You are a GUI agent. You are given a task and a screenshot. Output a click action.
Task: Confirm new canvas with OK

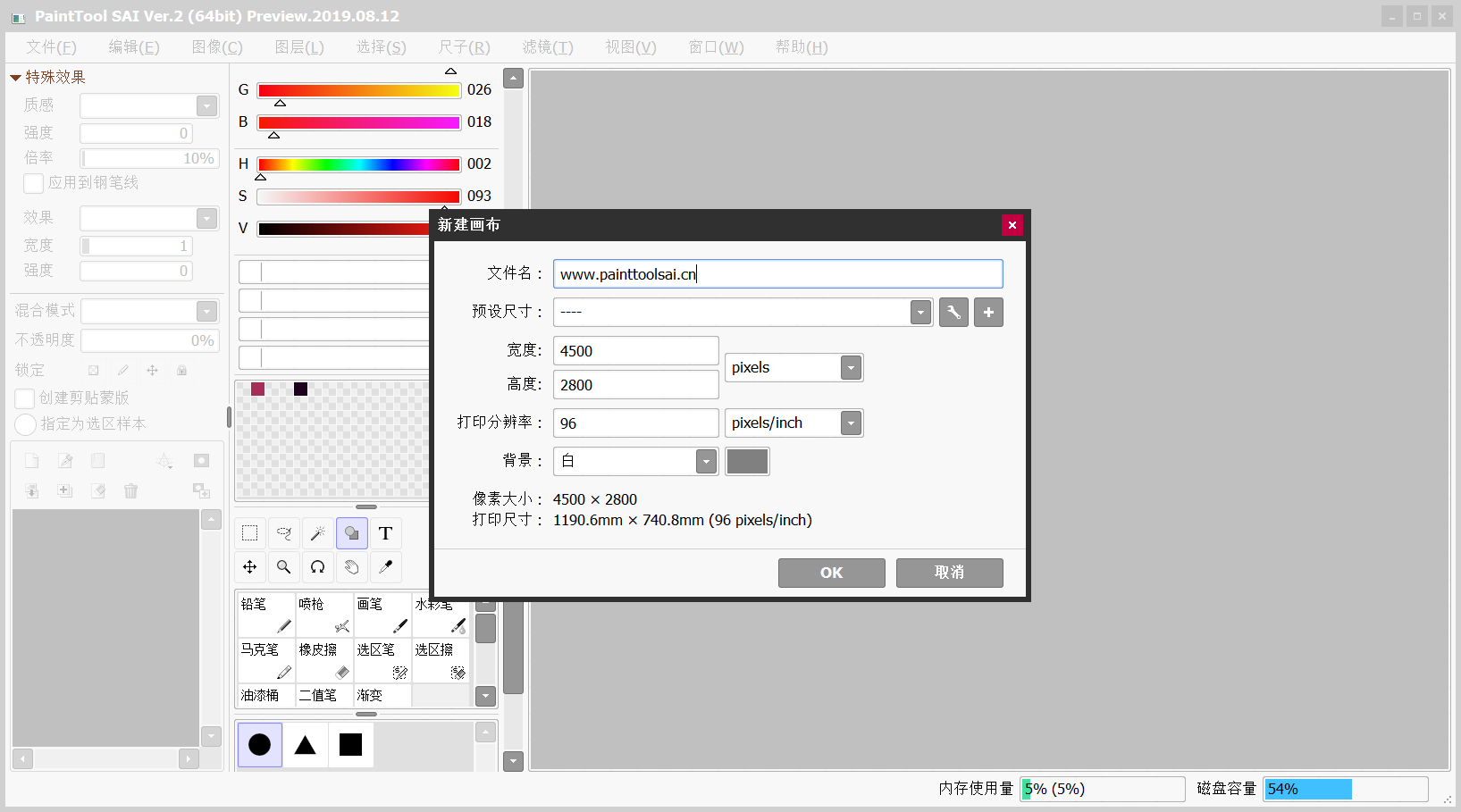[x=832, y=573]
